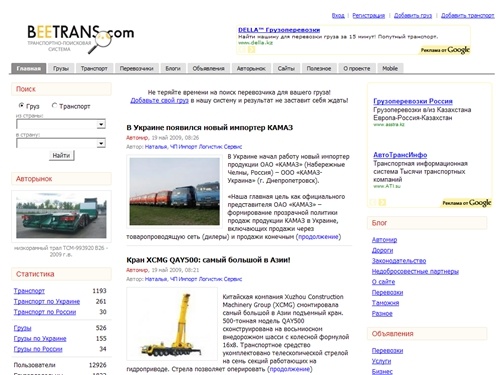The height and width of the screenshot is (375, 500).
Task: Open the Главная tab
Action: (28, 68)
